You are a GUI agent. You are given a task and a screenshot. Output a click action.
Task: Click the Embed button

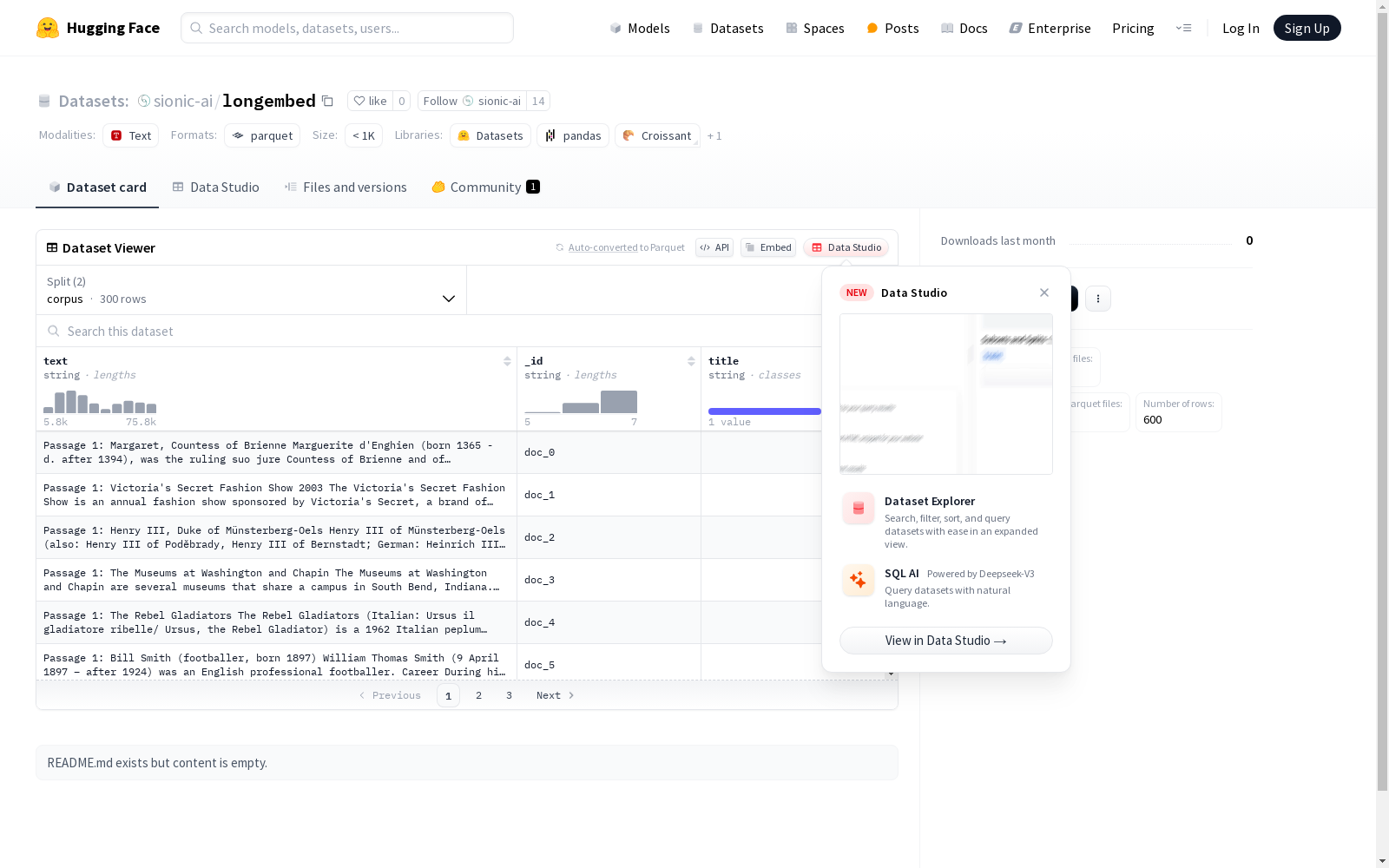tap(768, 247)
